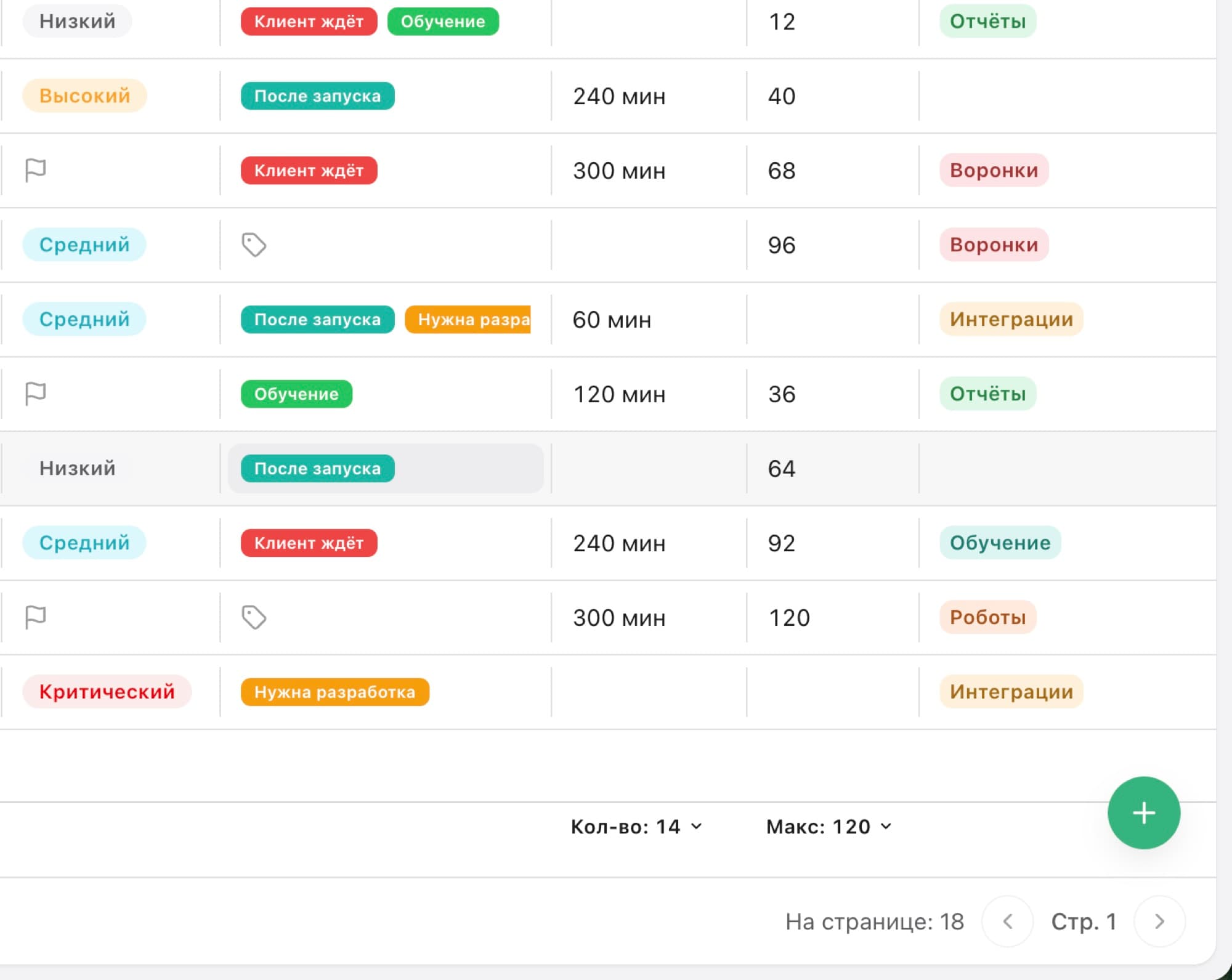
Task: Click the Нужна разработка tag
Action: coord(334,692)
